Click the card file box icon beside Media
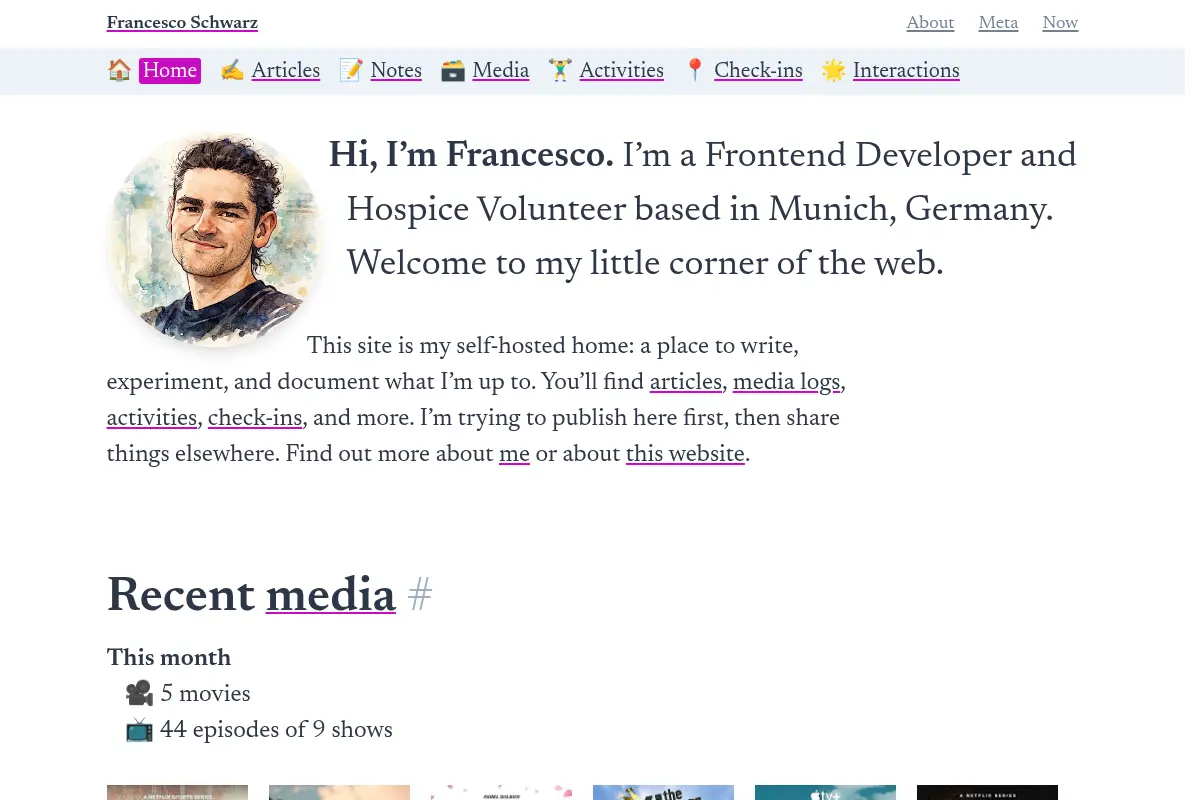Image resolution: width=1200 pixels, height=800 pixels. [x=453, y=71]
